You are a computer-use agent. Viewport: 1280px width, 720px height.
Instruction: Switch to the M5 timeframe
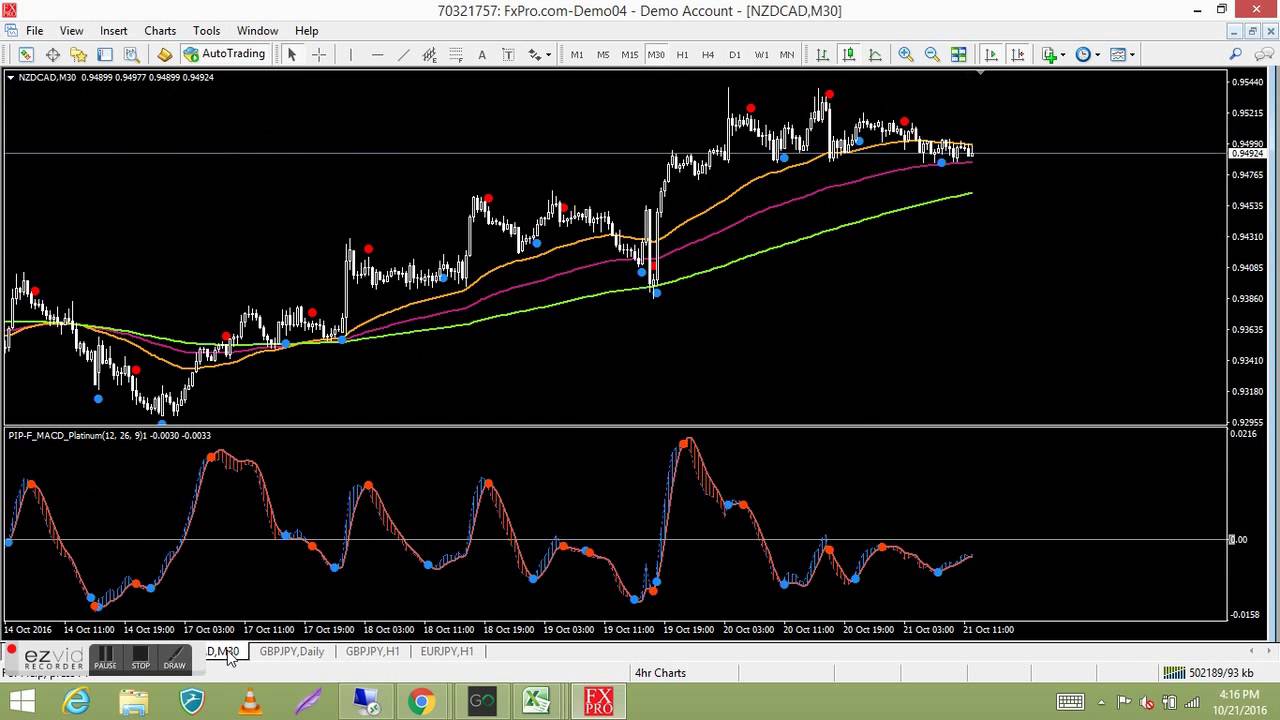603,54
